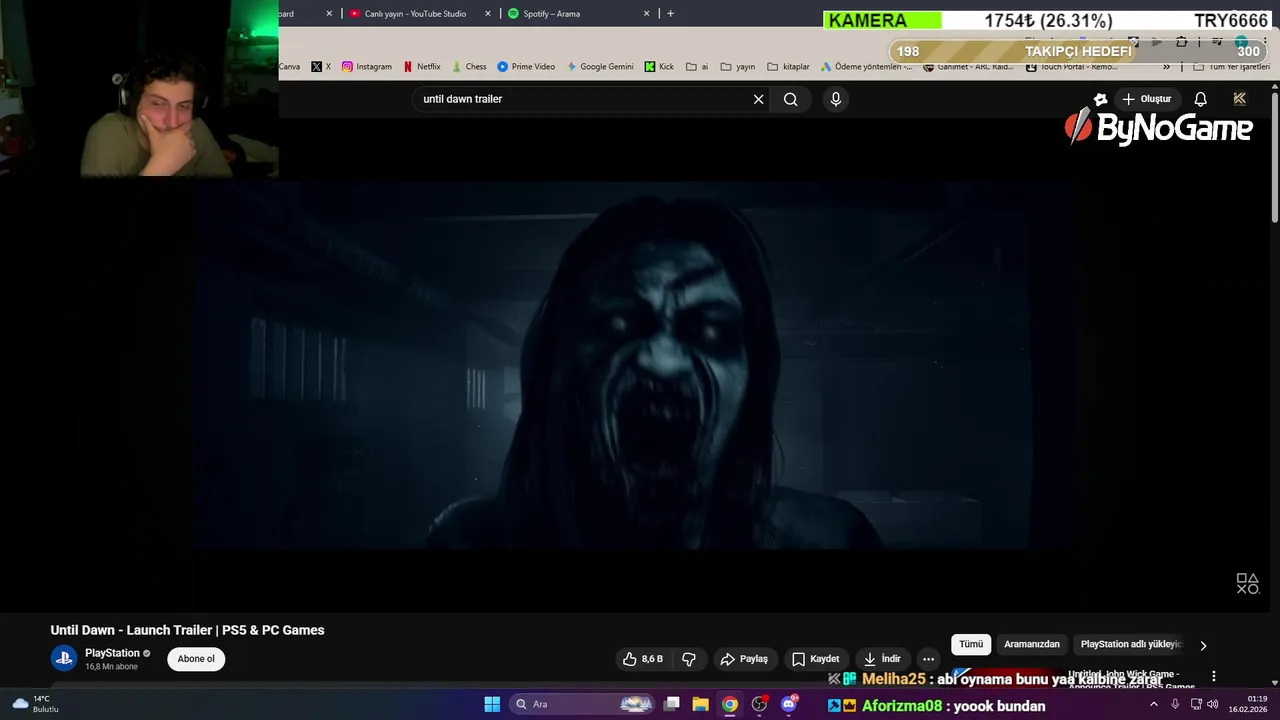
Task: Select the Aramanızdan filter chip
Action: coord(1031,644)
